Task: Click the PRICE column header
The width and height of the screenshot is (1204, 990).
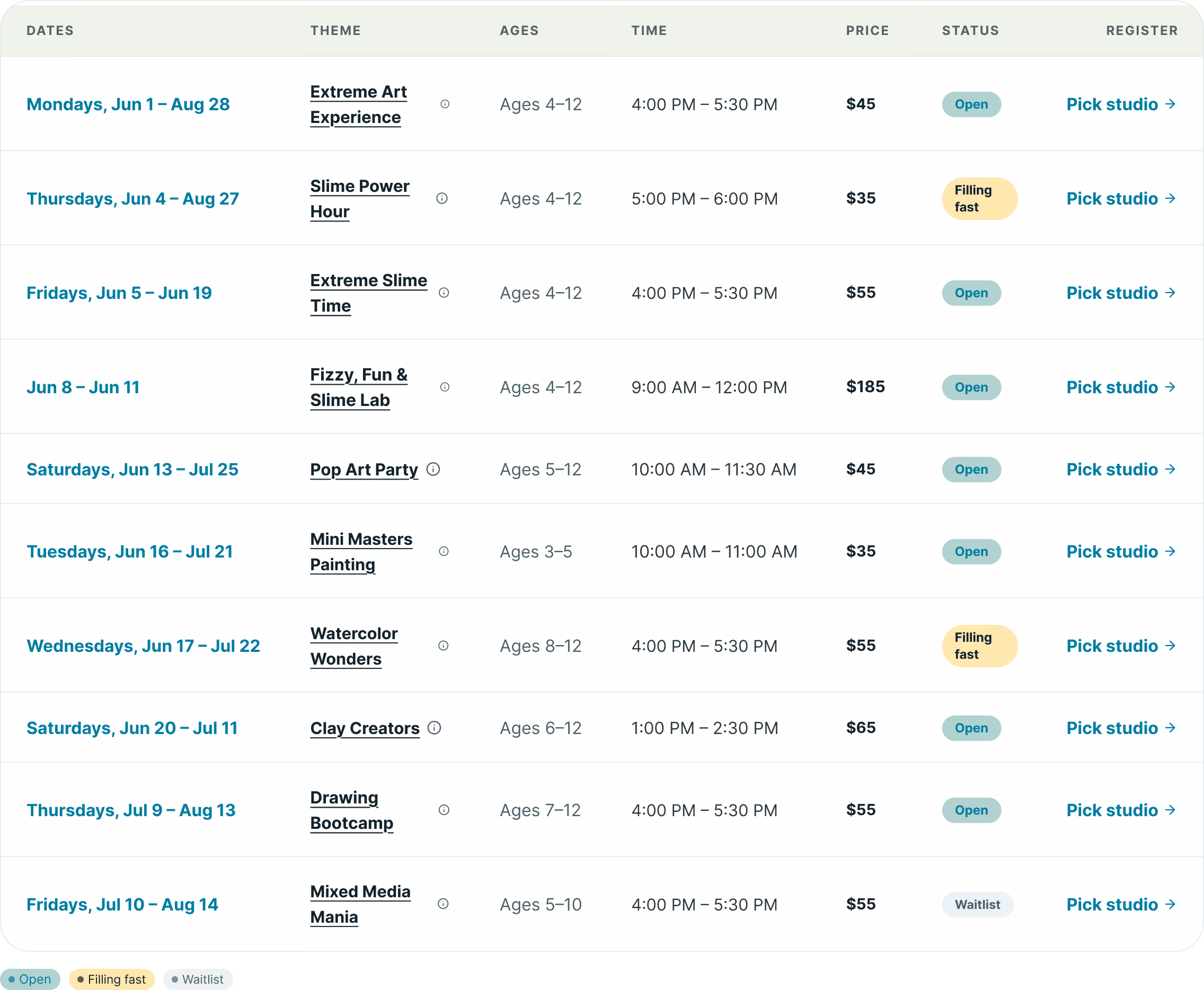Action: pos(867,30)
